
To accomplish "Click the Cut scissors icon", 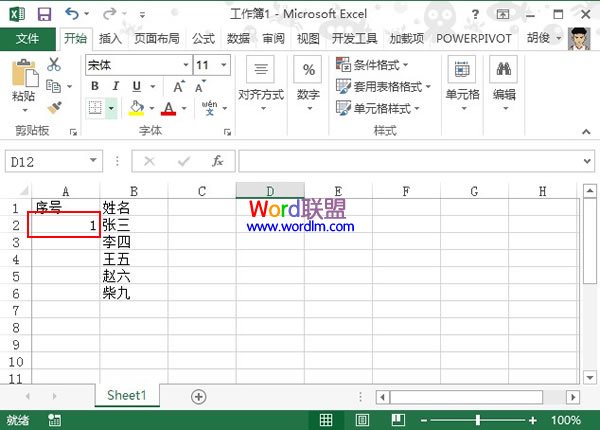I will tap(54, 64).
